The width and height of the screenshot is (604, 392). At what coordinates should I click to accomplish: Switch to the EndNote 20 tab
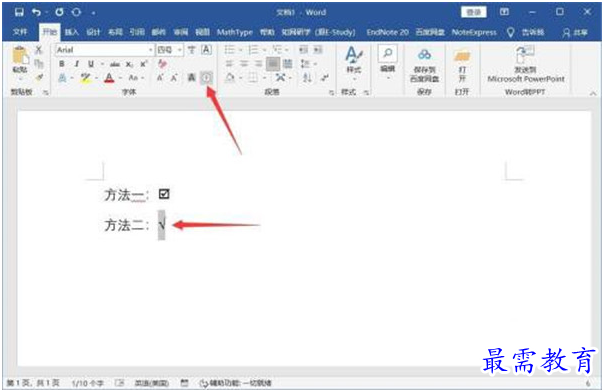(x=388, y=32)
